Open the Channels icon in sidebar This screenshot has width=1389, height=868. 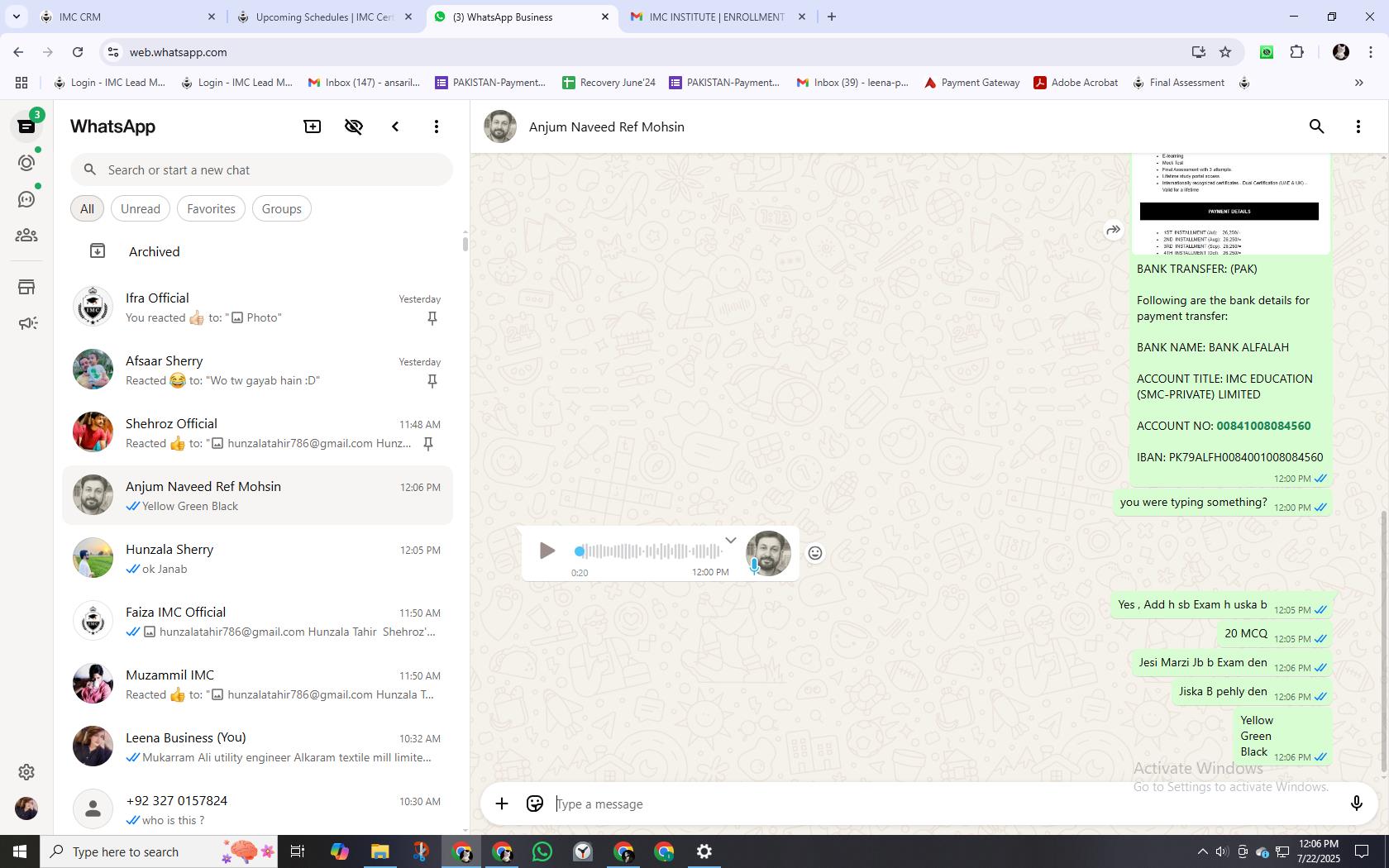pyautogui.click(x=26, y=199)
